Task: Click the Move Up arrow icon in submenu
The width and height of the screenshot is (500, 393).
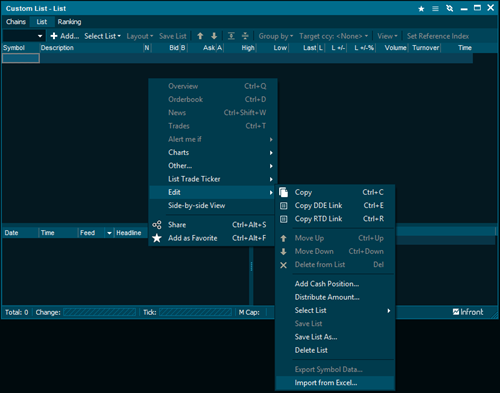Action: tap(283, 238)
